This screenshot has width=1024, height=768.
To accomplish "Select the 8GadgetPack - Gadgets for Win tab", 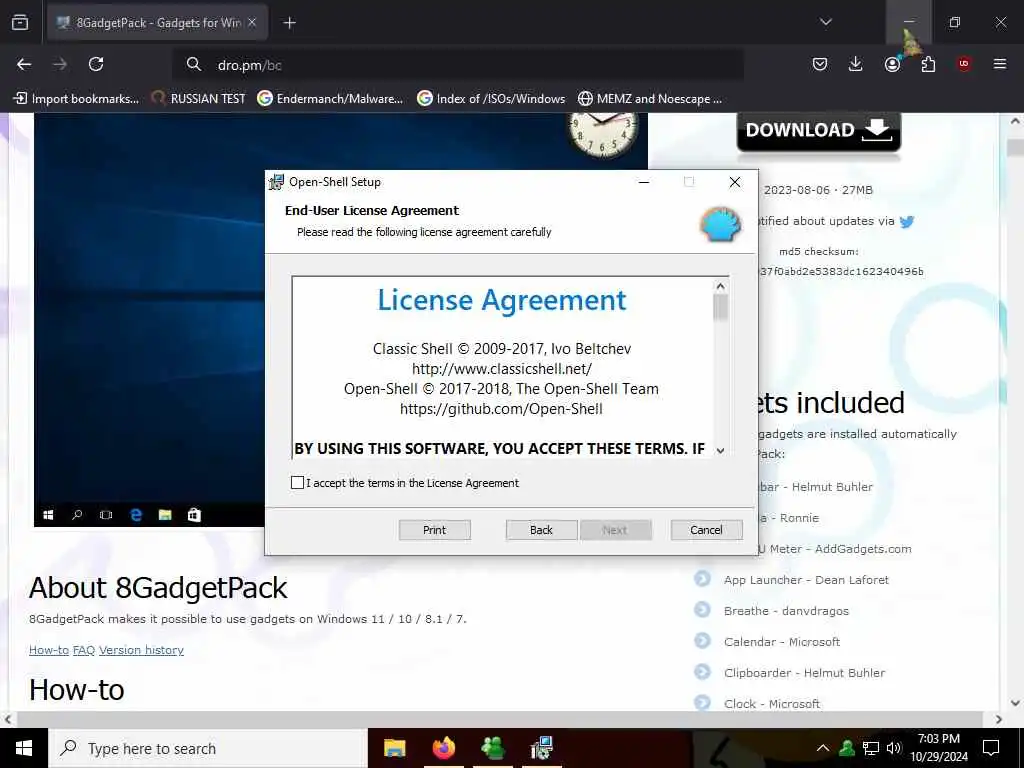I will tap(157, 23).
